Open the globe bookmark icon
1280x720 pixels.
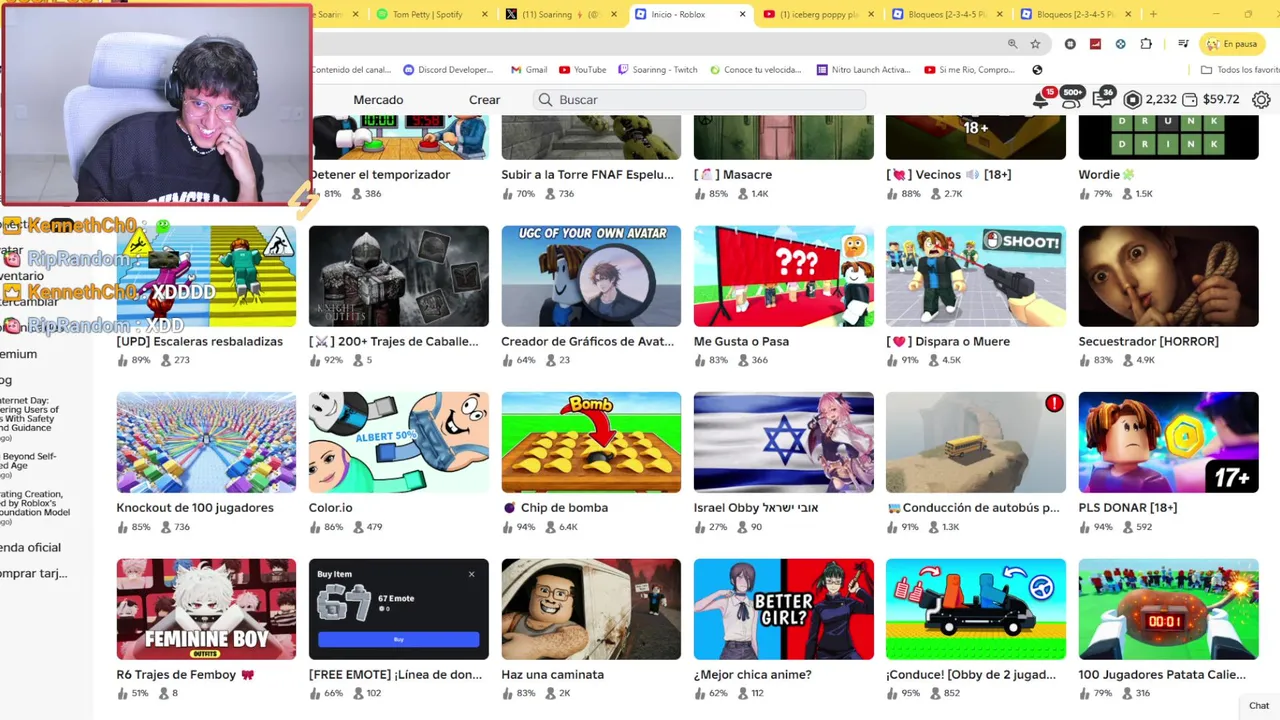pyautogui.click(x=1037, y=70)
